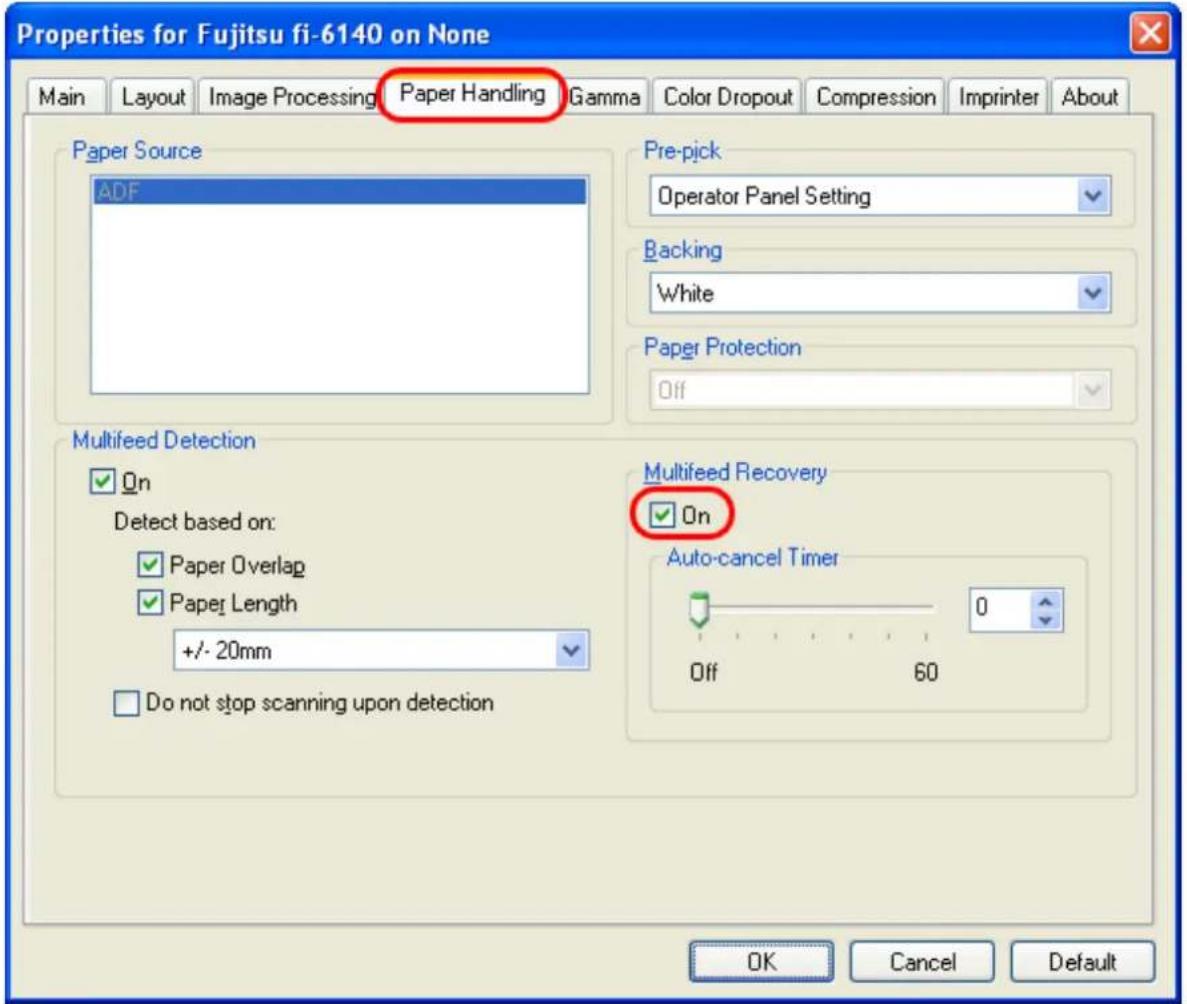Open the +/- 20mm paper length dropdown
1187x1004 pixels.
(382, 650)
